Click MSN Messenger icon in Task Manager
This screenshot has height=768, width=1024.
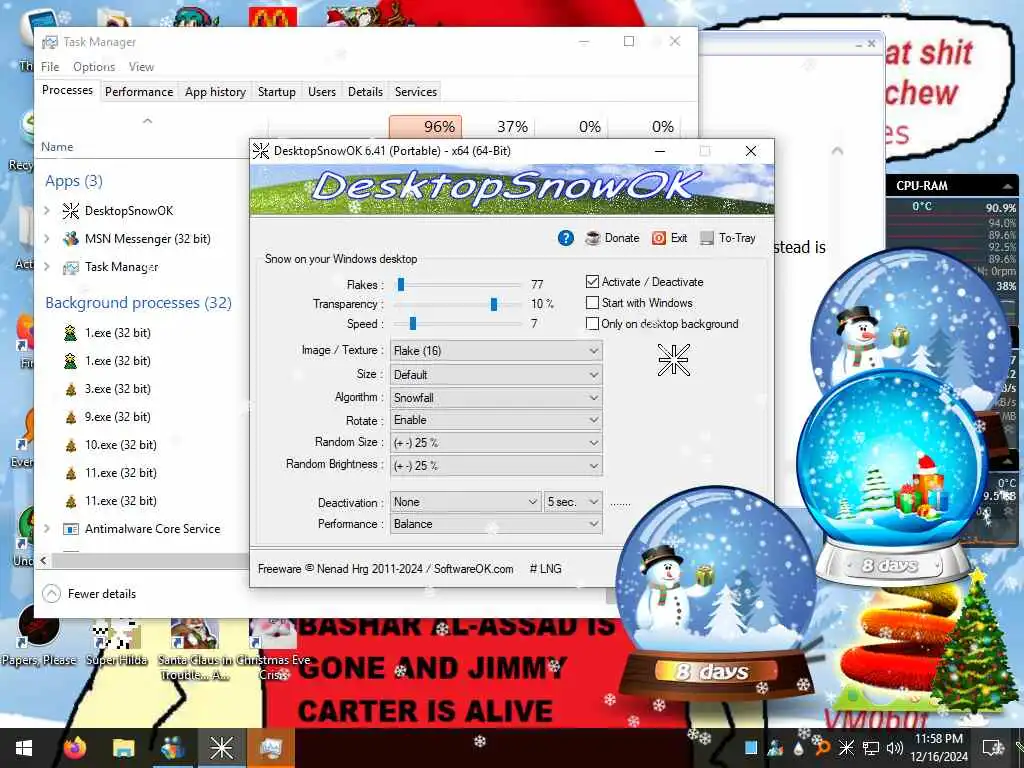click(x=71, y=239)
